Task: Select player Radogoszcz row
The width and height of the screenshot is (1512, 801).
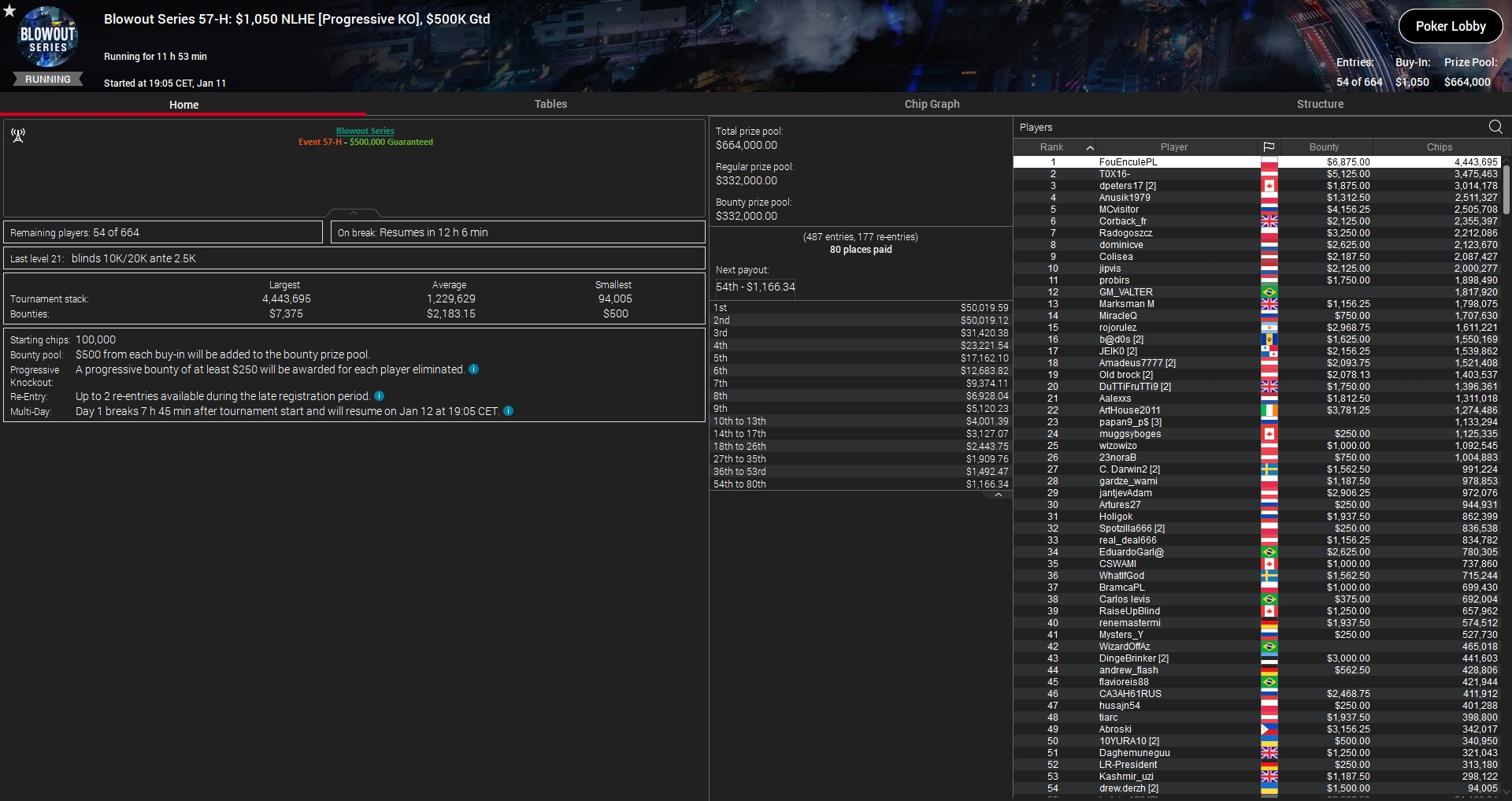Action: pyautogui.click(x=1257, y=233)
